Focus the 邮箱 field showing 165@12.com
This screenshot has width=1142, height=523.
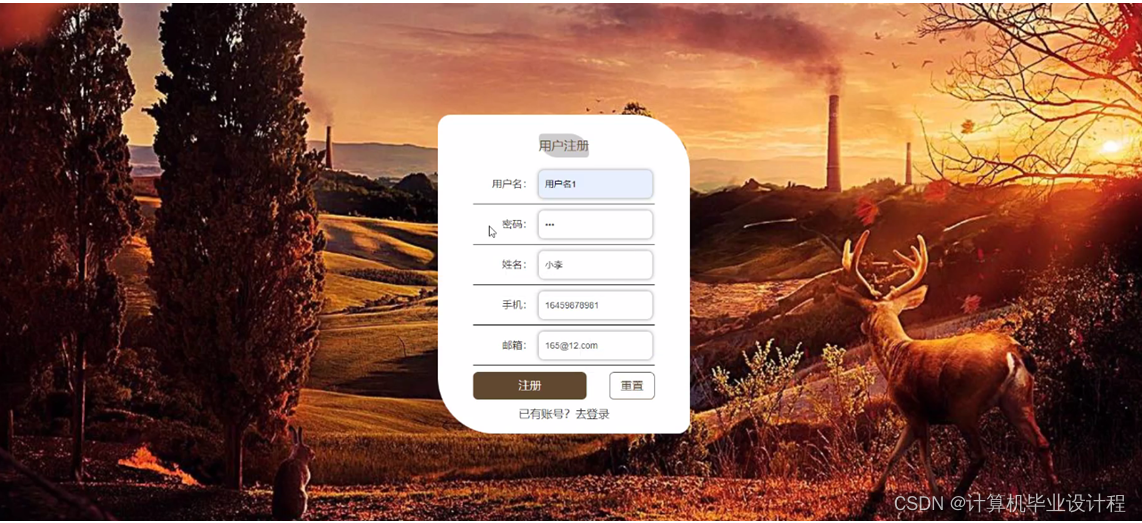click(595, 345)
